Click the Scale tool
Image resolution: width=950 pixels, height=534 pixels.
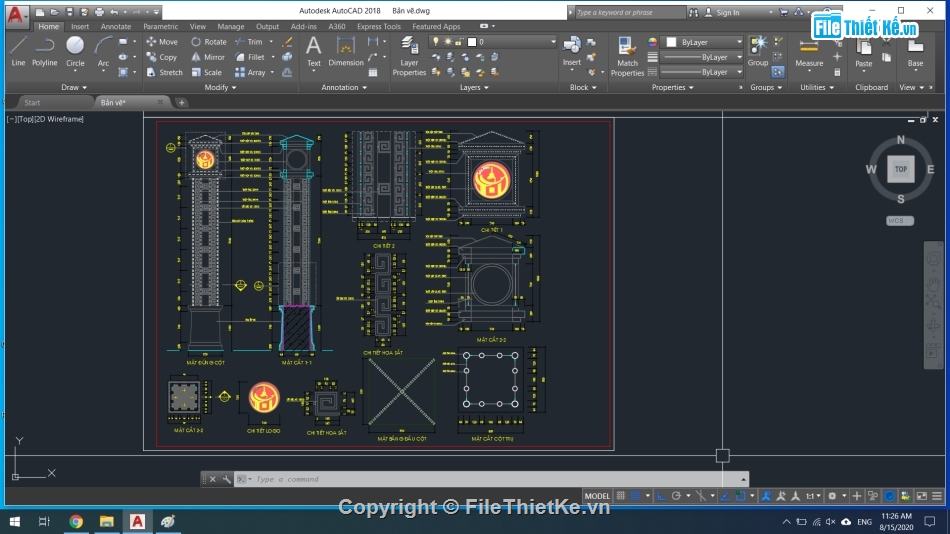[207, 72]
